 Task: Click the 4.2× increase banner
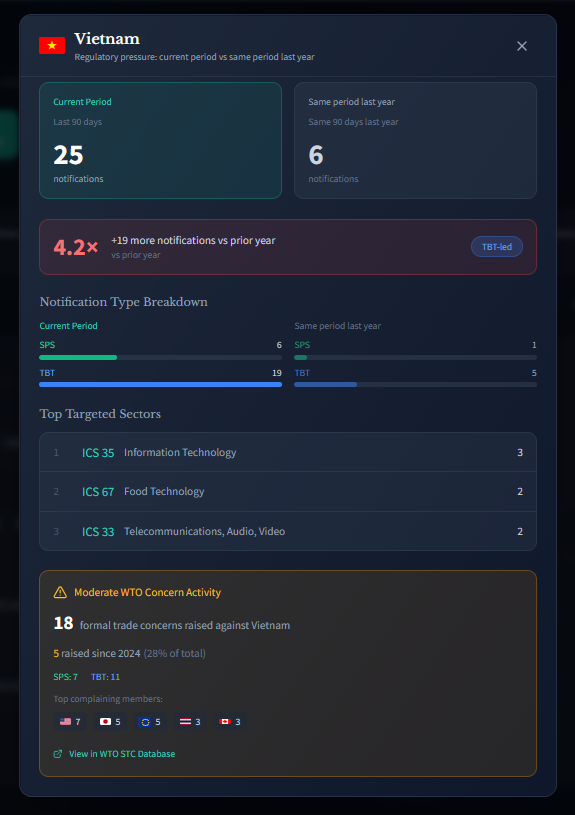click(288, 247)
